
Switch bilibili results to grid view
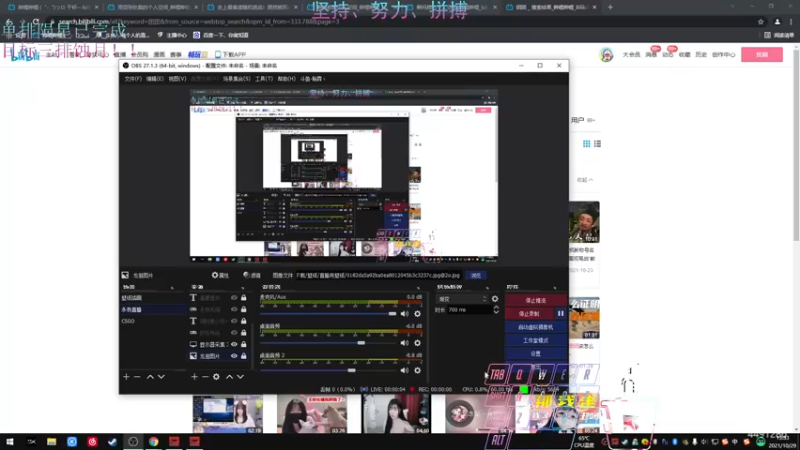tap(587, 144)
